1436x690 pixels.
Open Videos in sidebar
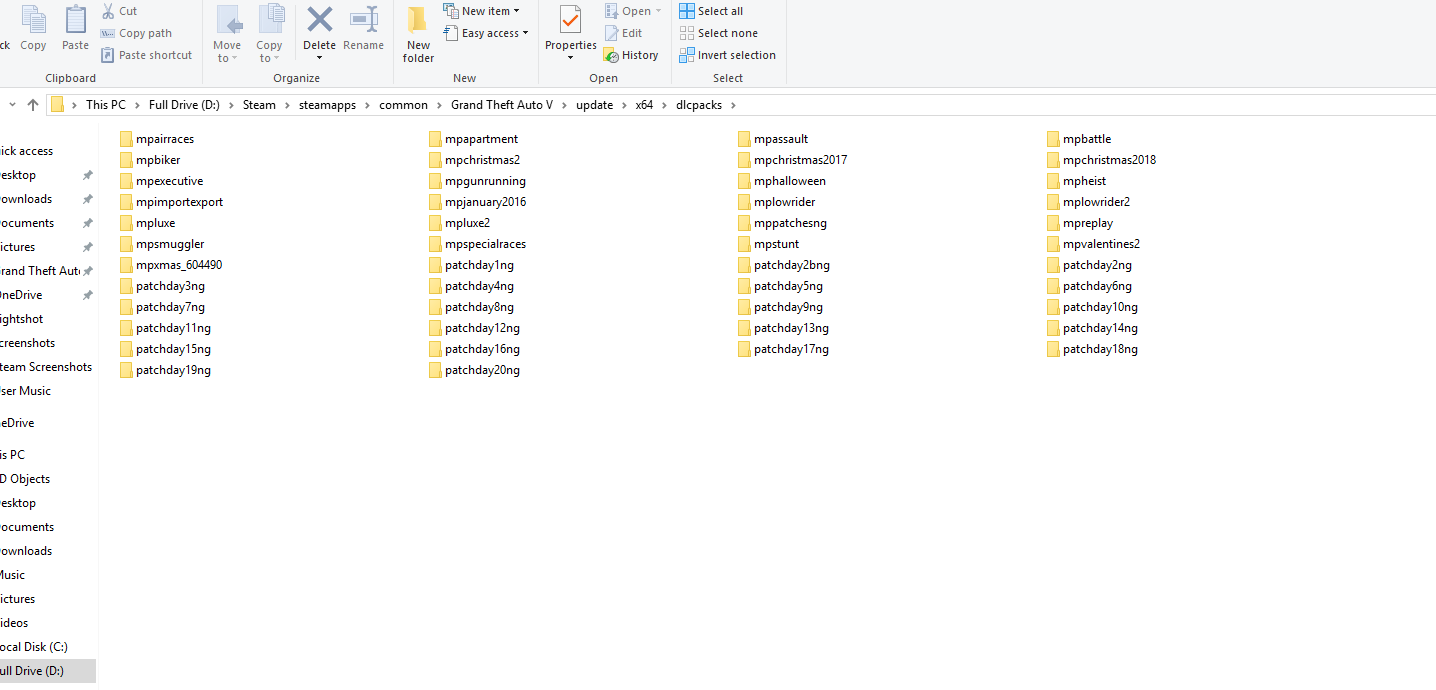[15, 623]
